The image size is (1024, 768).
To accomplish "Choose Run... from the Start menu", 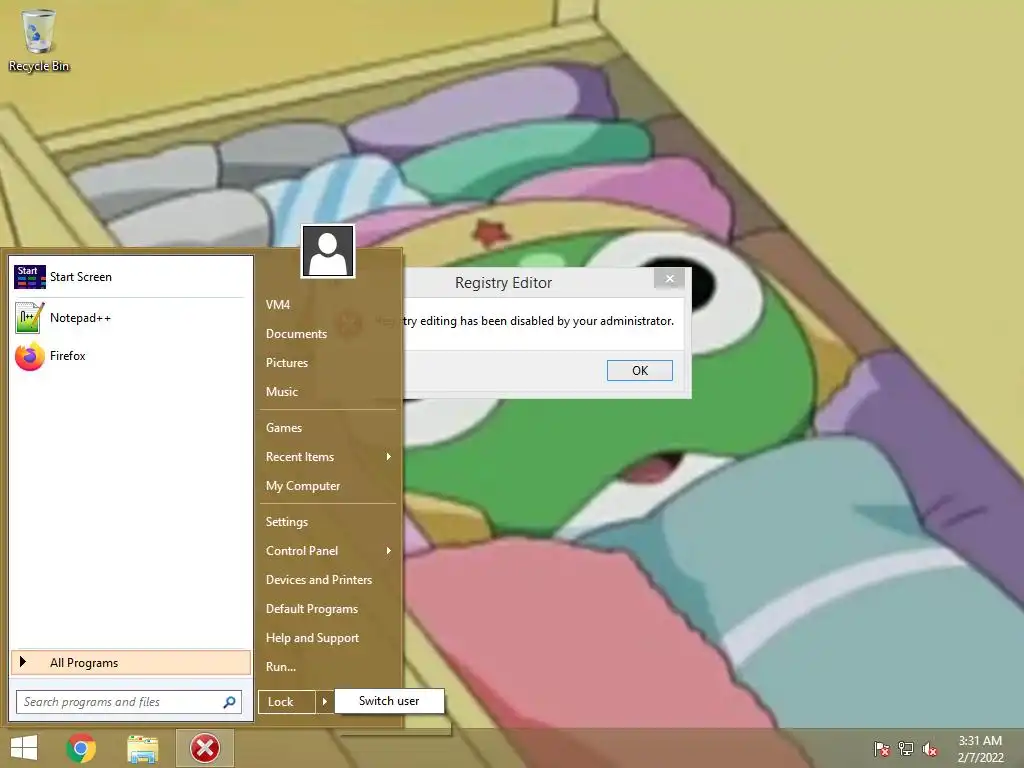I will pos(281,667).
